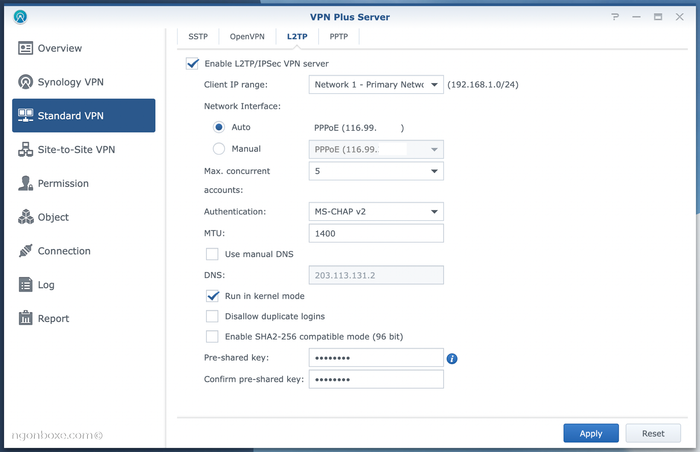
Task: Click the Synology VPN sidebar icon
Action: 25,82
